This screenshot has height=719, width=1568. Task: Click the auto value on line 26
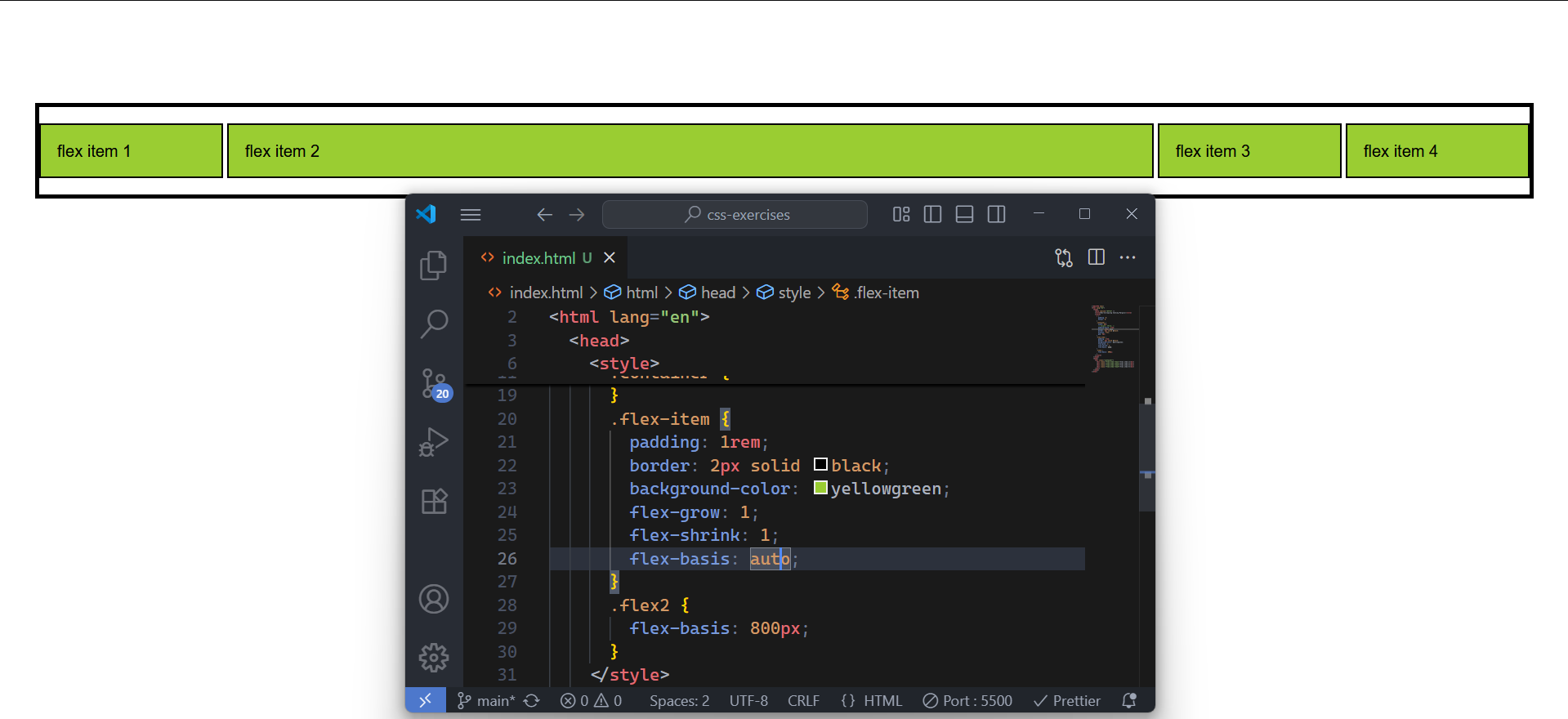pyautogui.click(x=770, y=559)
